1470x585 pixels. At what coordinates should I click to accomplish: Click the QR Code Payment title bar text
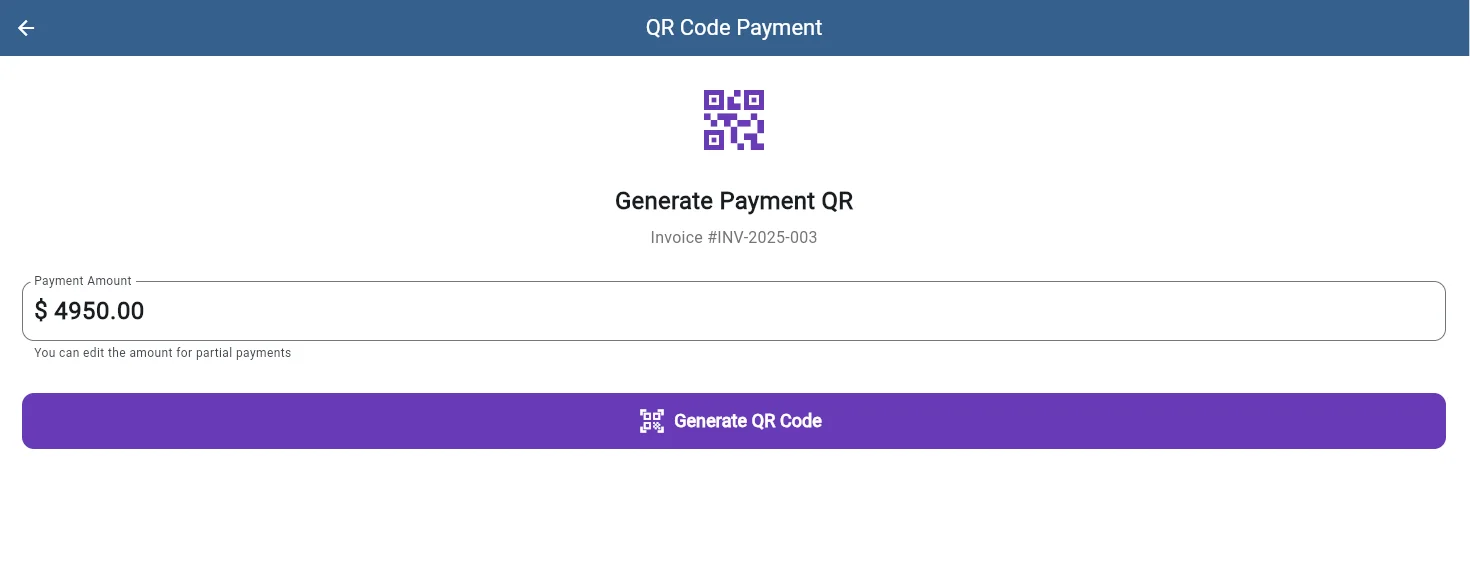(x=734, y=27)
